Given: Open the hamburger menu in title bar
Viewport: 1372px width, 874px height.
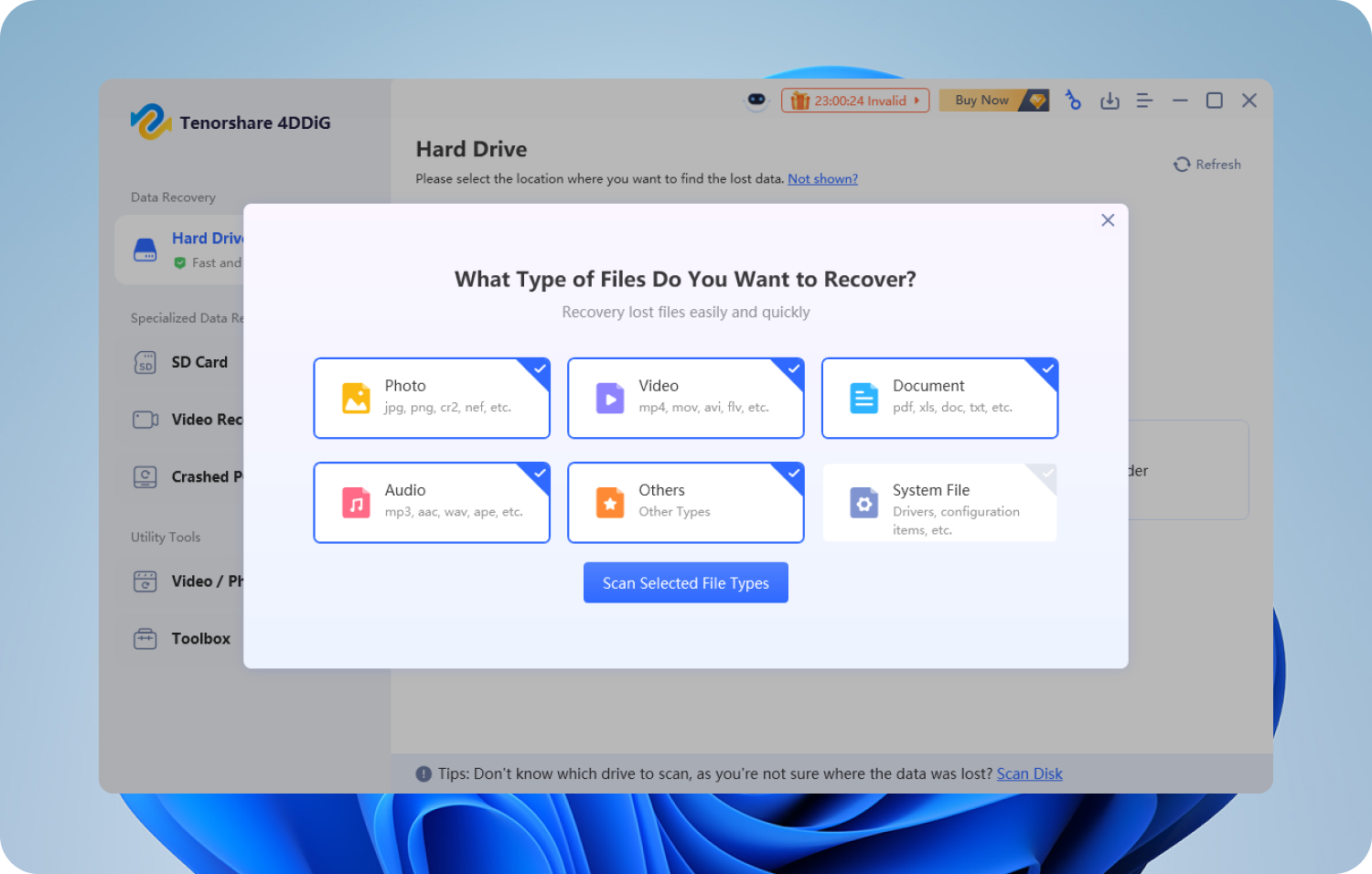Looking at the screenshot, I should [1144, 101].
